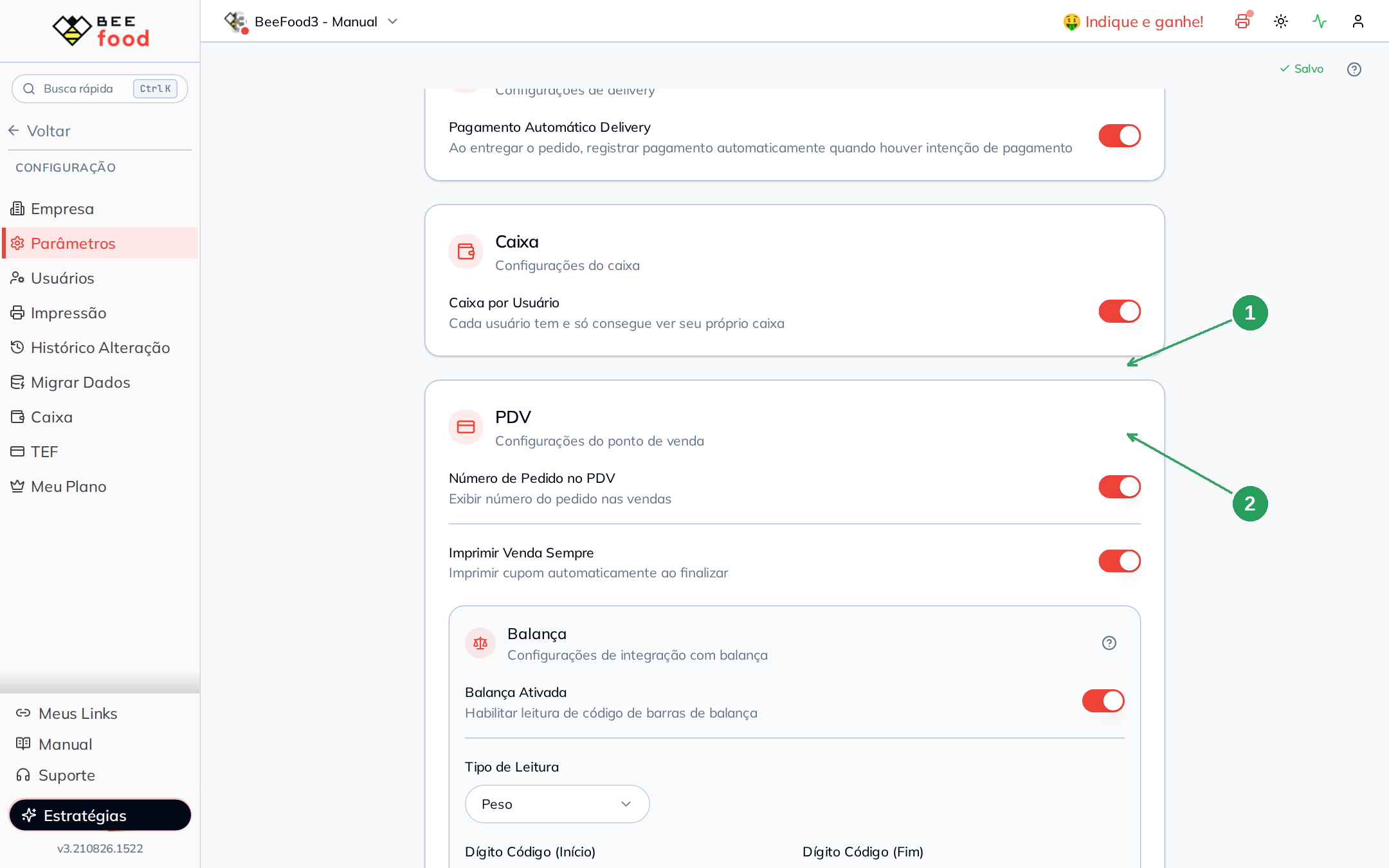Click the Ctrl K shortcut badge
This screenshot has width=1389, height=868.
(x=155, y=89)
